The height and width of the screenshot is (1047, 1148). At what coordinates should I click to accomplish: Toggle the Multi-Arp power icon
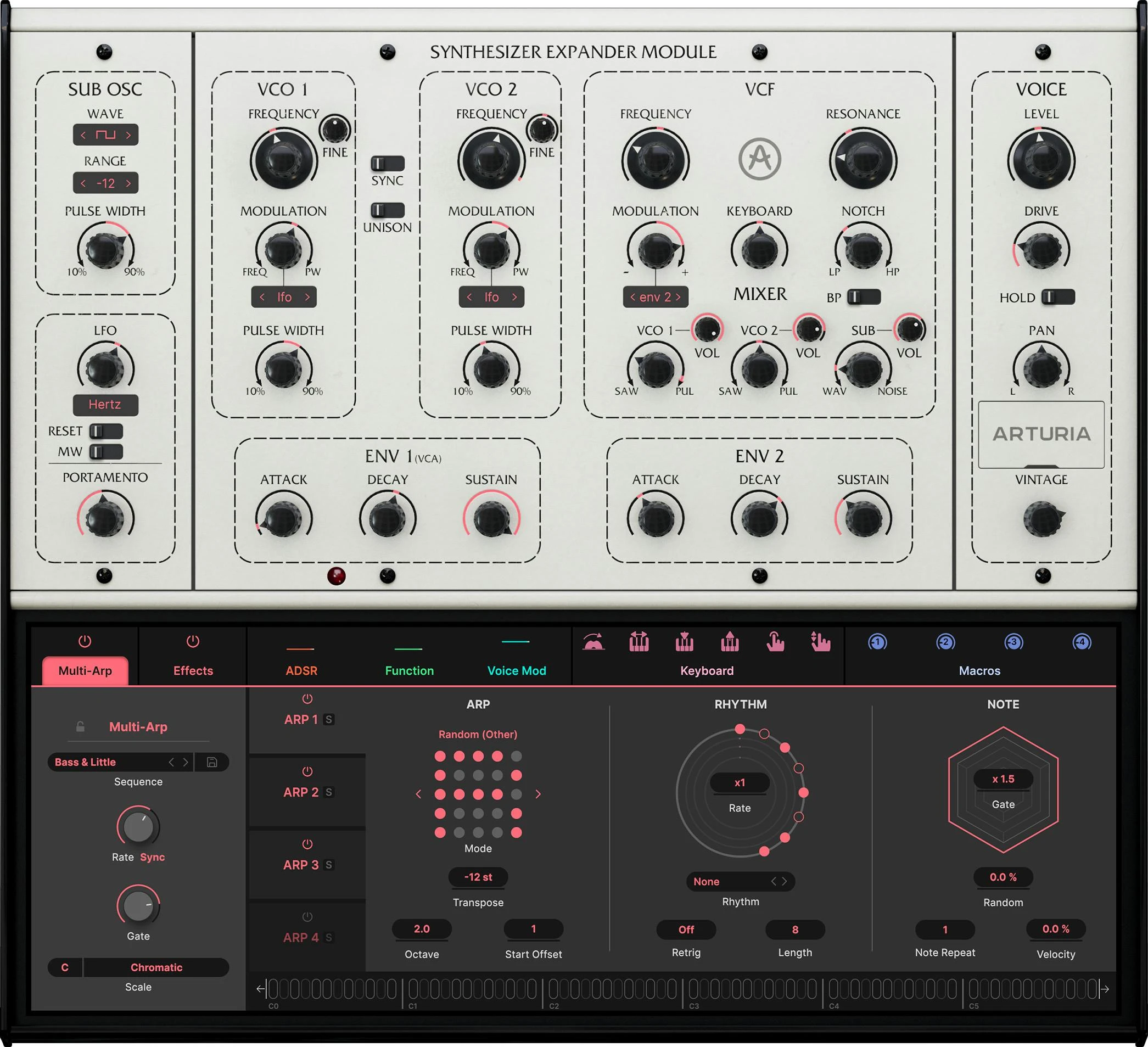[85, 641]
